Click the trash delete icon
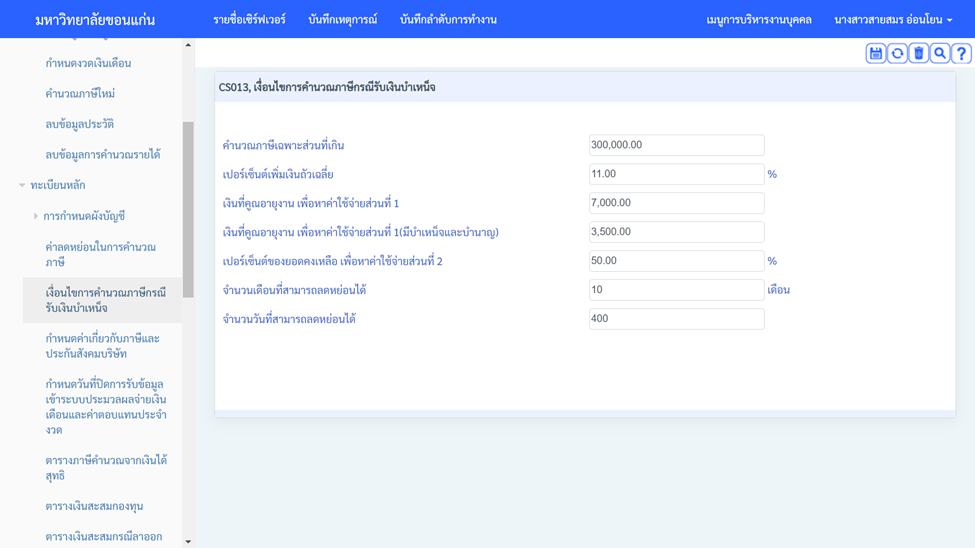 pyautogui.click(x=918, y=54)
